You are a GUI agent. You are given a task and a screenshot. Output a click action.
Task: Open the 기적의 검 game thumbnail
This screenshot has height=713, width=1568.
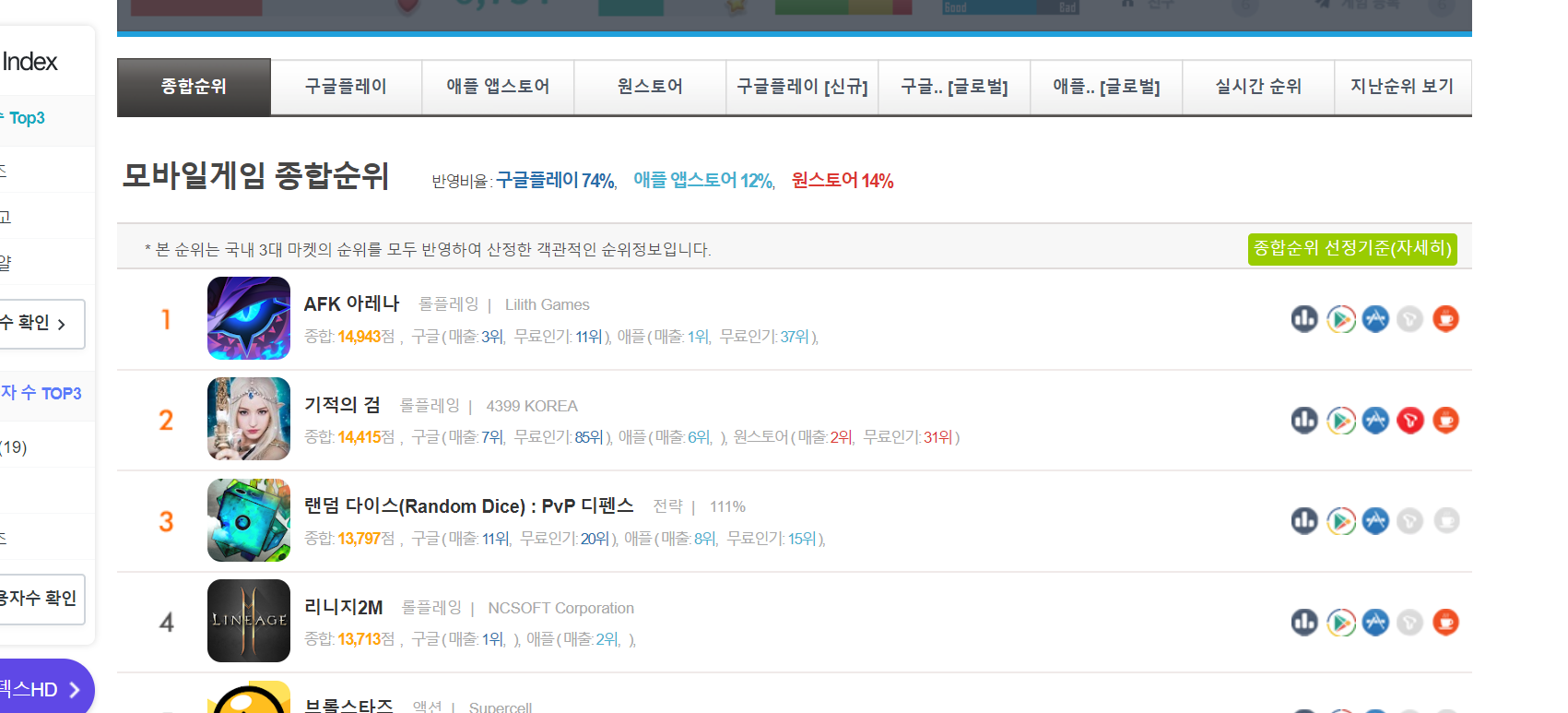click(249, 419)
